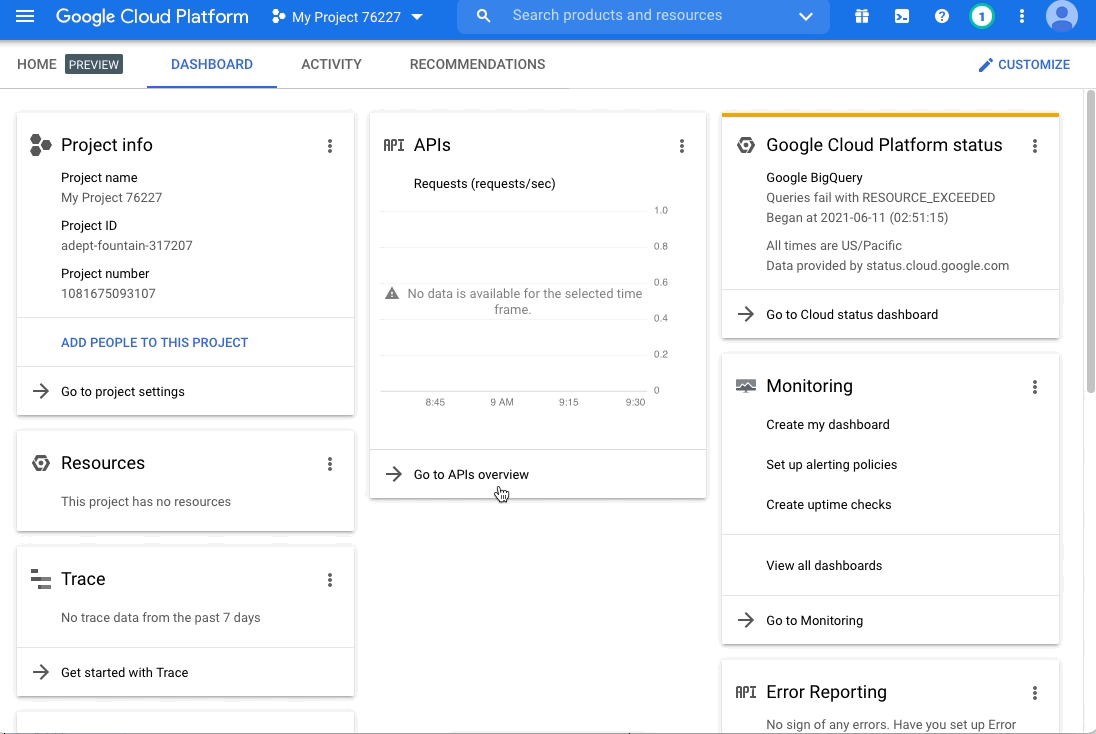
Task: Click project number 1081675093107
Action: coord(108,294)
